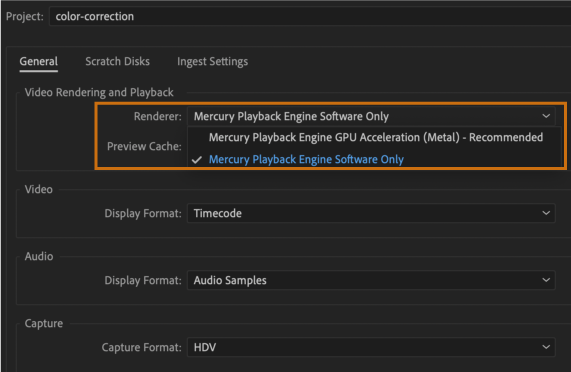This screenshot has height=372, width=571.
Task: Open Audio Display Format dropdown showing Audio Samples
Action: click(x=371, y=280)
